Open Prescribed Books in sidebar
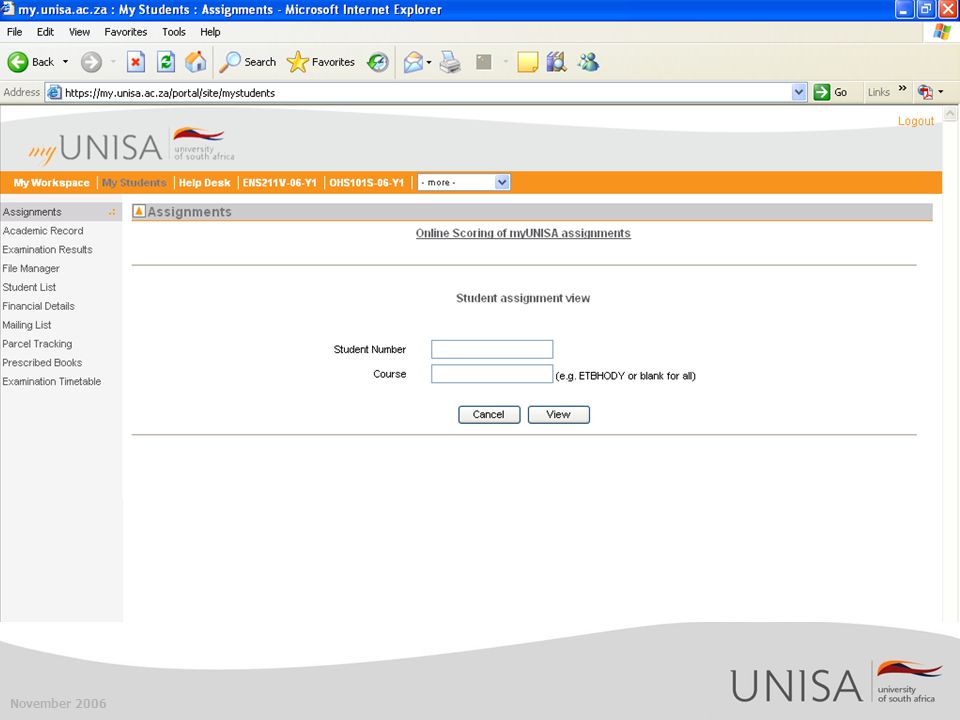The height and width of the screenshot is (720, 960). point(42,362)
